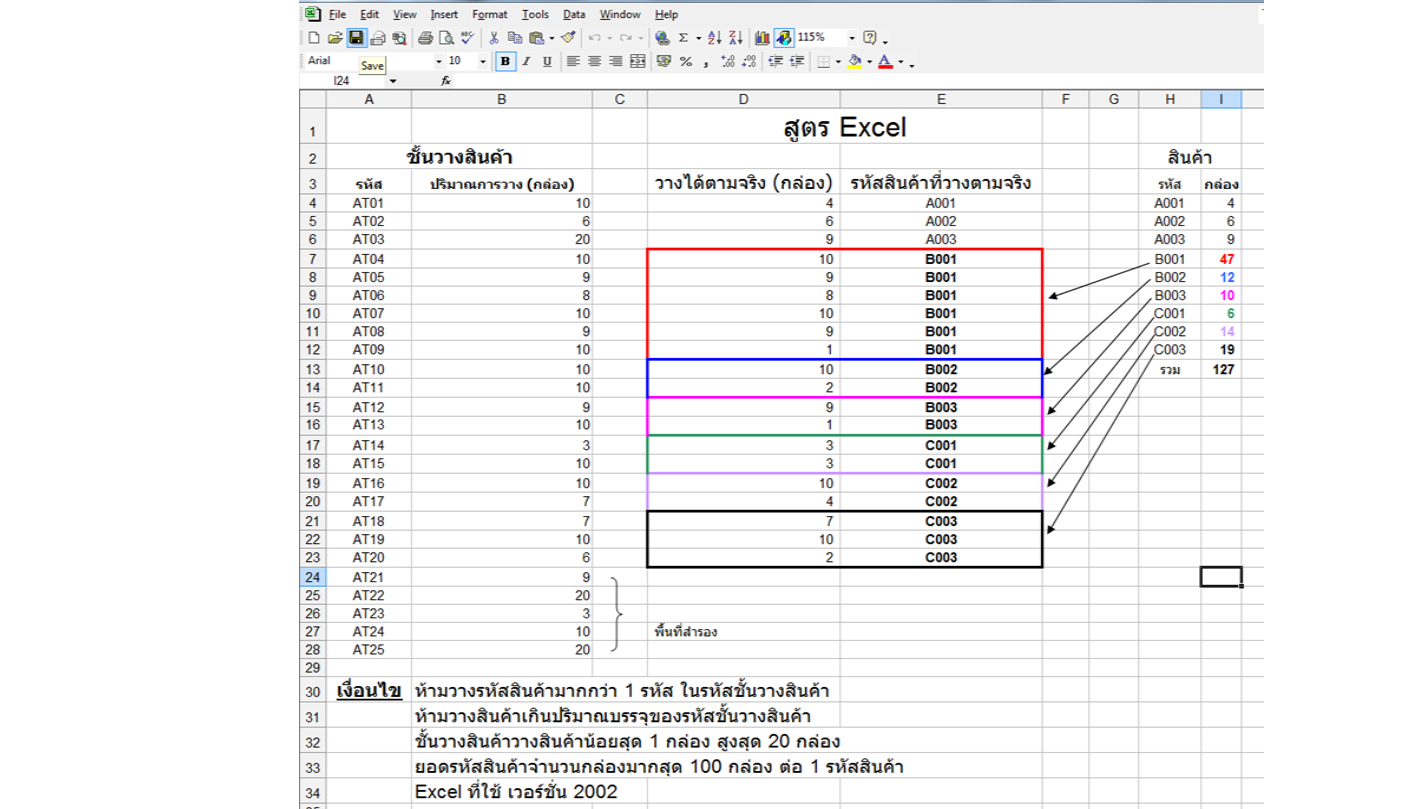Toggle Italic formatting
Image resolution: width=1416 pixels, height=809 pixels.
point(526,61)
